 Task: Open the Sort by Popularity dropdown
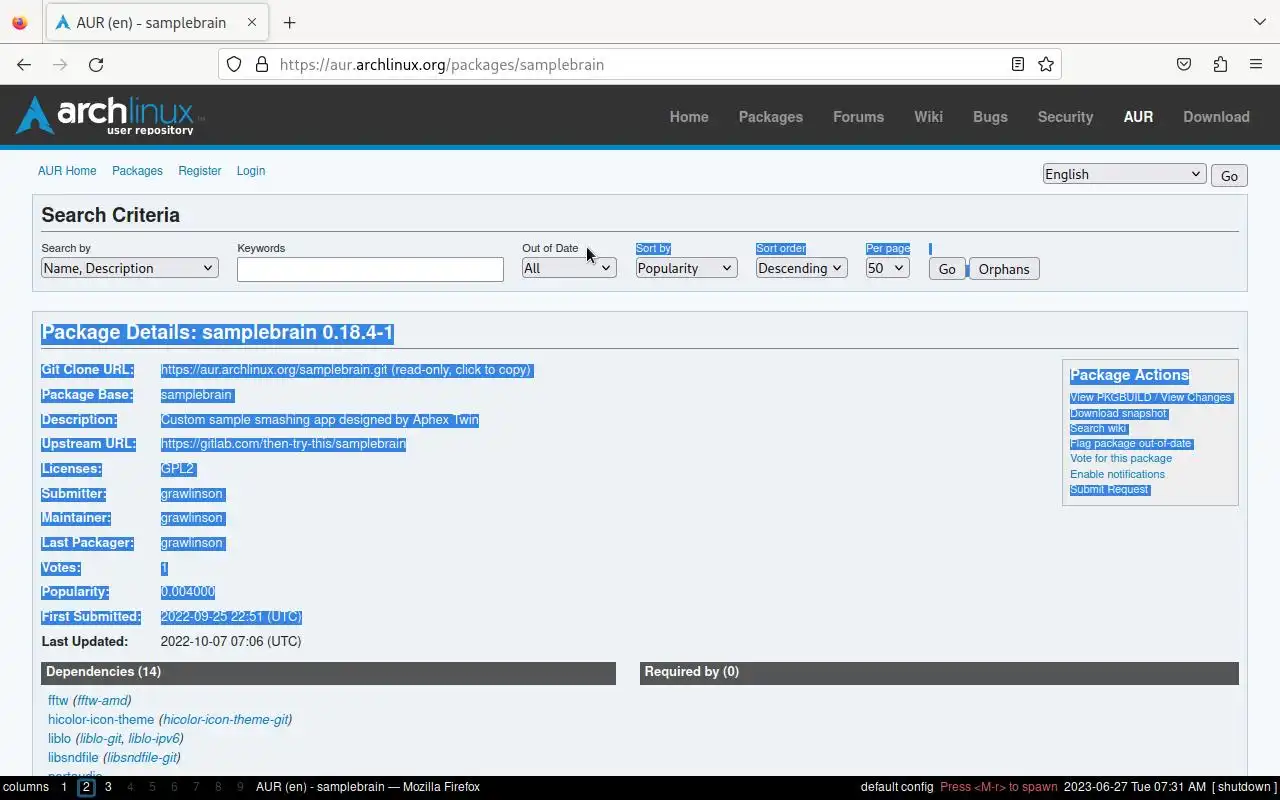coord(686,268)
